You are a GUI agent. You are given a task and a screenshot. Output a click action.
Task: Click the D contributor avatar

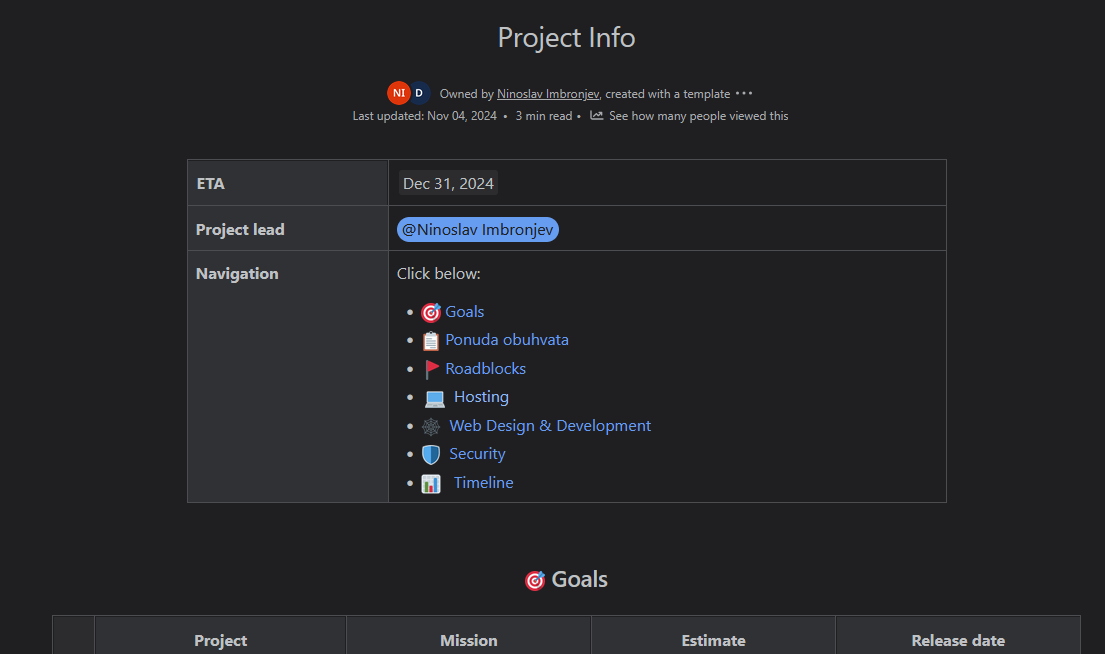point(419,93)
